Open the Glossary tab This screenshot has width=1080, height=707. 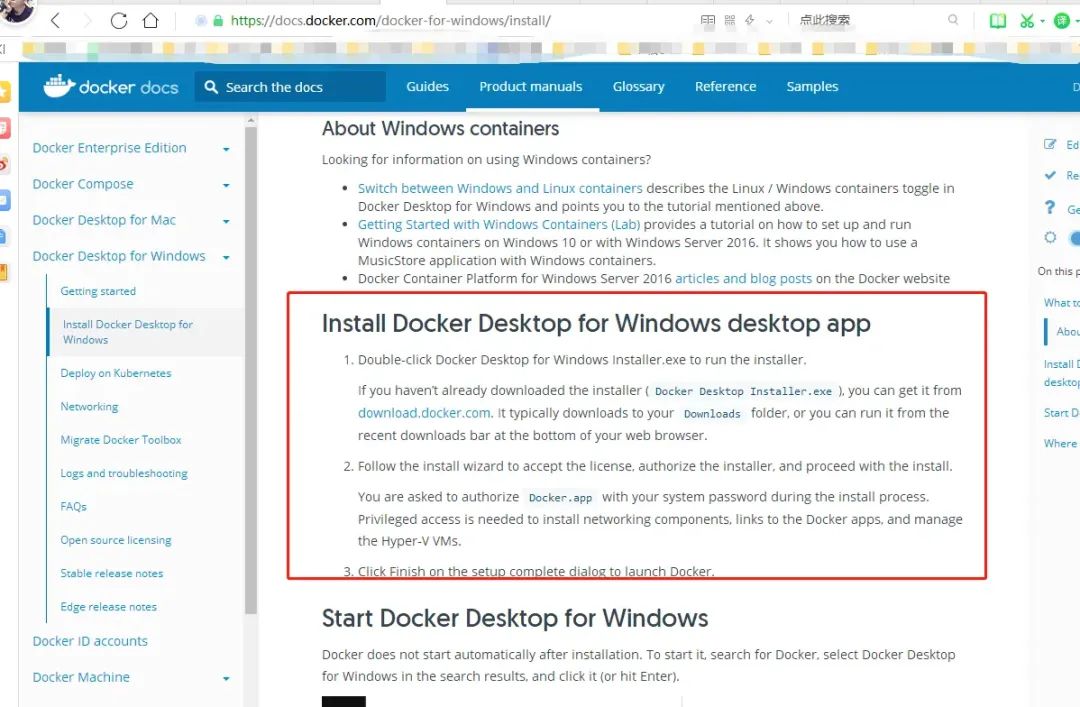638,86
